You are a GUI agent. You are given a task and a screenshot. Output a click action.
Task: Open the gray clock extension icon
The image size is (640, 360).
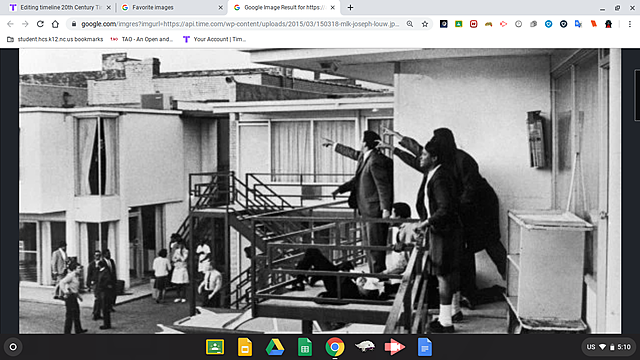pyautogui.click(x=518, y=24)
